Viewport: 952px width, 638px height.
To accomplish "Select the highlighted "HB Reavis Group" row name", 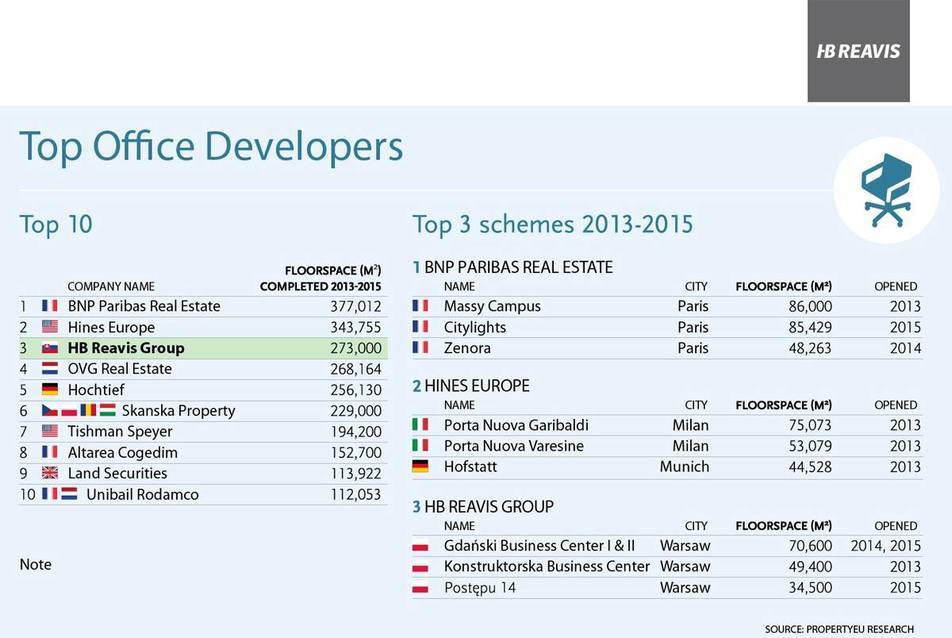I will tap(126, 348).
